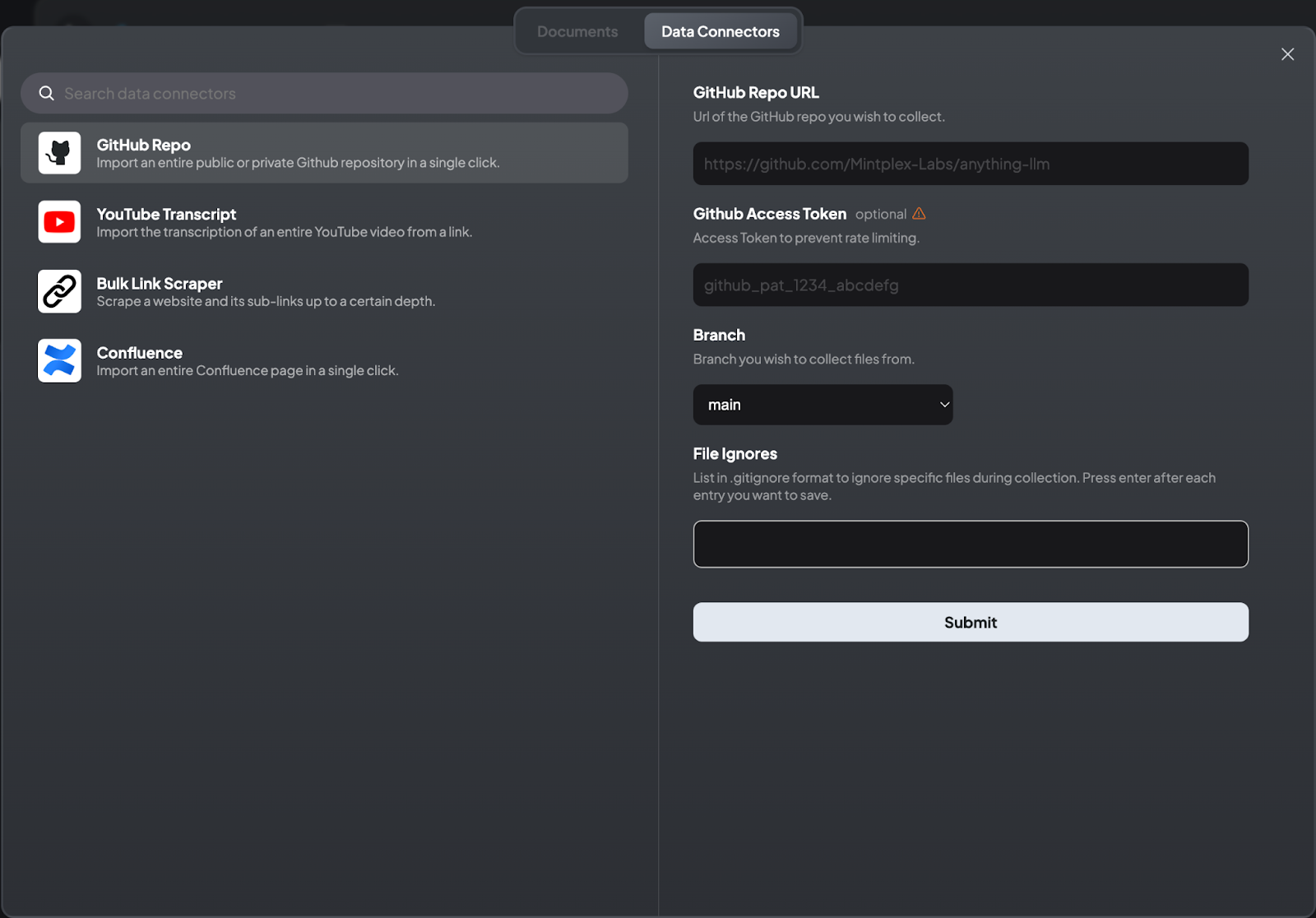Screen dimensions: 1316x918
Task: Close the data connectors modal
Action: [x=1287, y=54]
